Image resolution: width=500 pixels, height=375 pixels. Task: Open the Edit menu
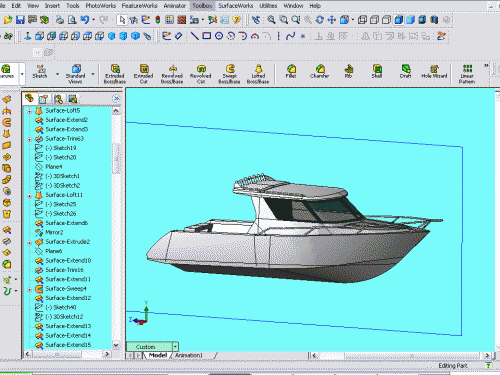[x=16, y=6]
